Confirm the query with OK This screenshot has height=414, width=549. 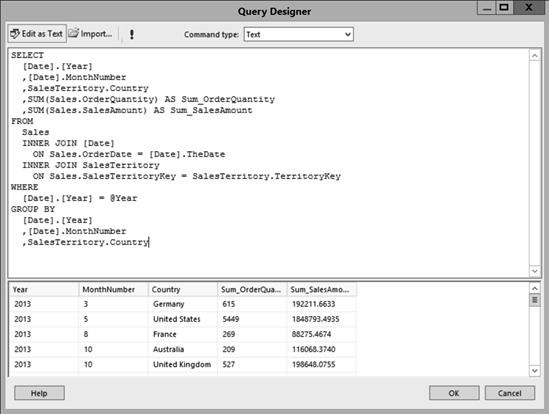tap(454, 393)
